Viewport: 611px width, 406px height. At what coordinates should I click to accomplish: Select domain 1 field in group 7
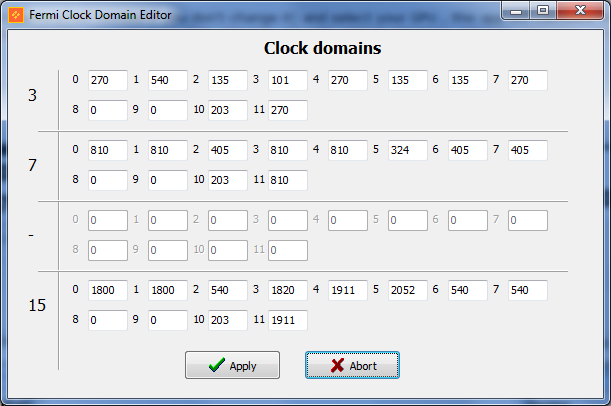168,150
